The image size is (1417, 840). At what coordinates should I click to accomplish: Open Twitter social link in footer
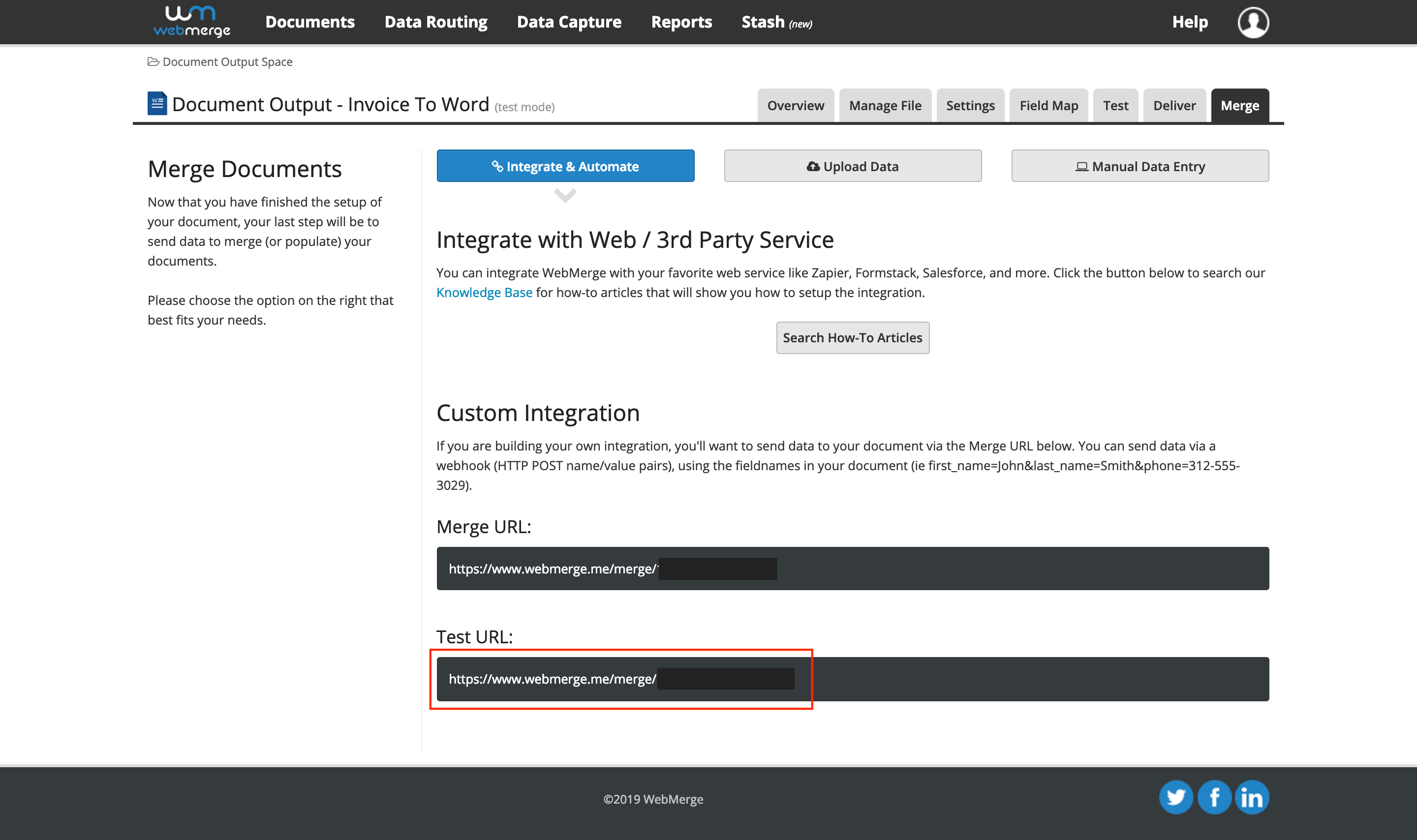1176,798
